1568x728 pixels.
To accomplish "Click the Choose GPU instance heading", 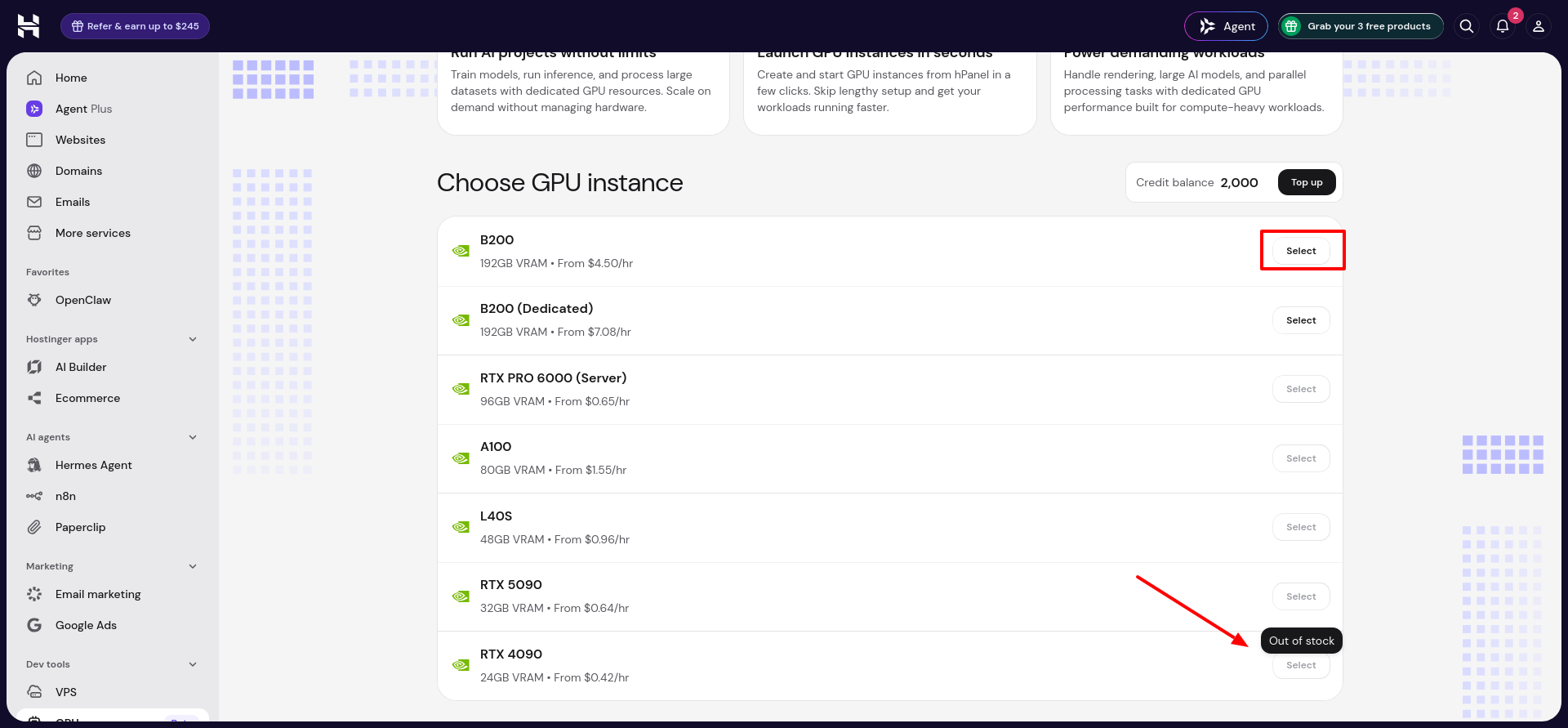I will click(x=560, y=182).
